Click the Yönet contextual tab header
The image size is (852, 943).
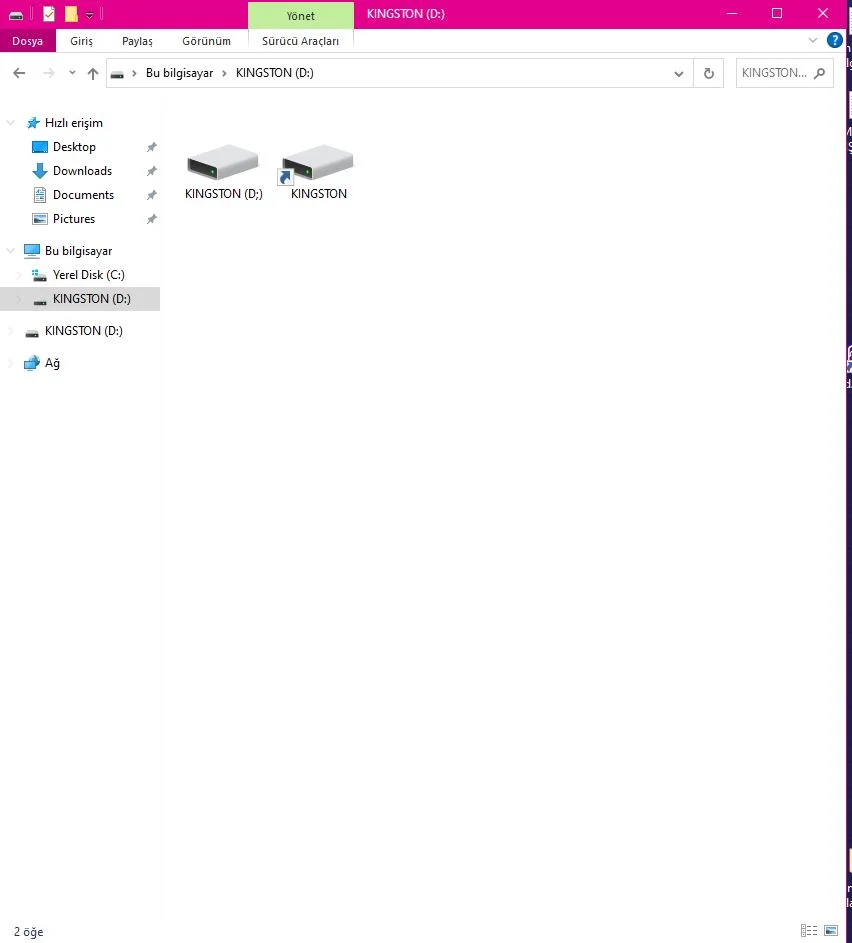point(301,16)
